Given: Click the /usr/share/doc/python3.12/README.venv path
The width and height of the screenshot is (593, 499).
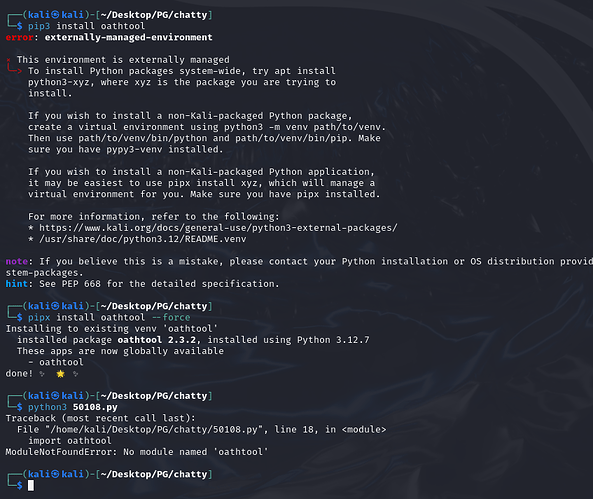Looking at the screenshot, I should click(143, 239).
